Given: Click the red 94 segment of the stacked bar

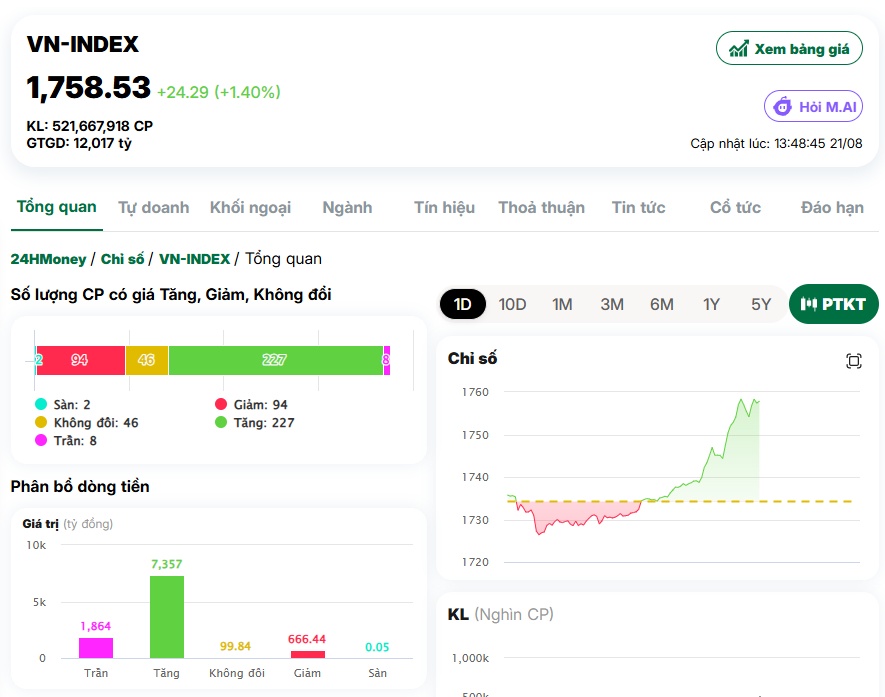Looking at the screenshot, I should tap(81, 360).
